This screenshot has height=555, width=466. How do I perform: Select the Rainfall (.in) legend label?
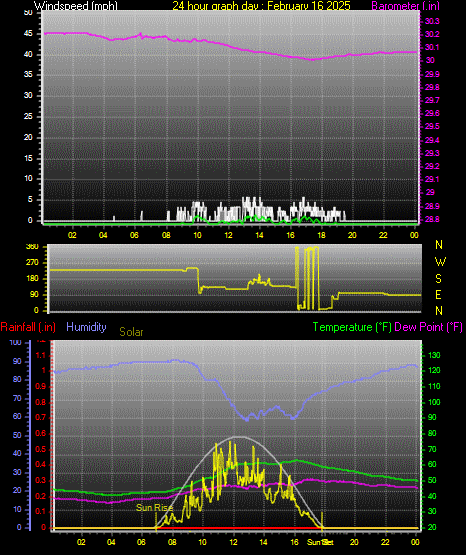click(28, 327)
